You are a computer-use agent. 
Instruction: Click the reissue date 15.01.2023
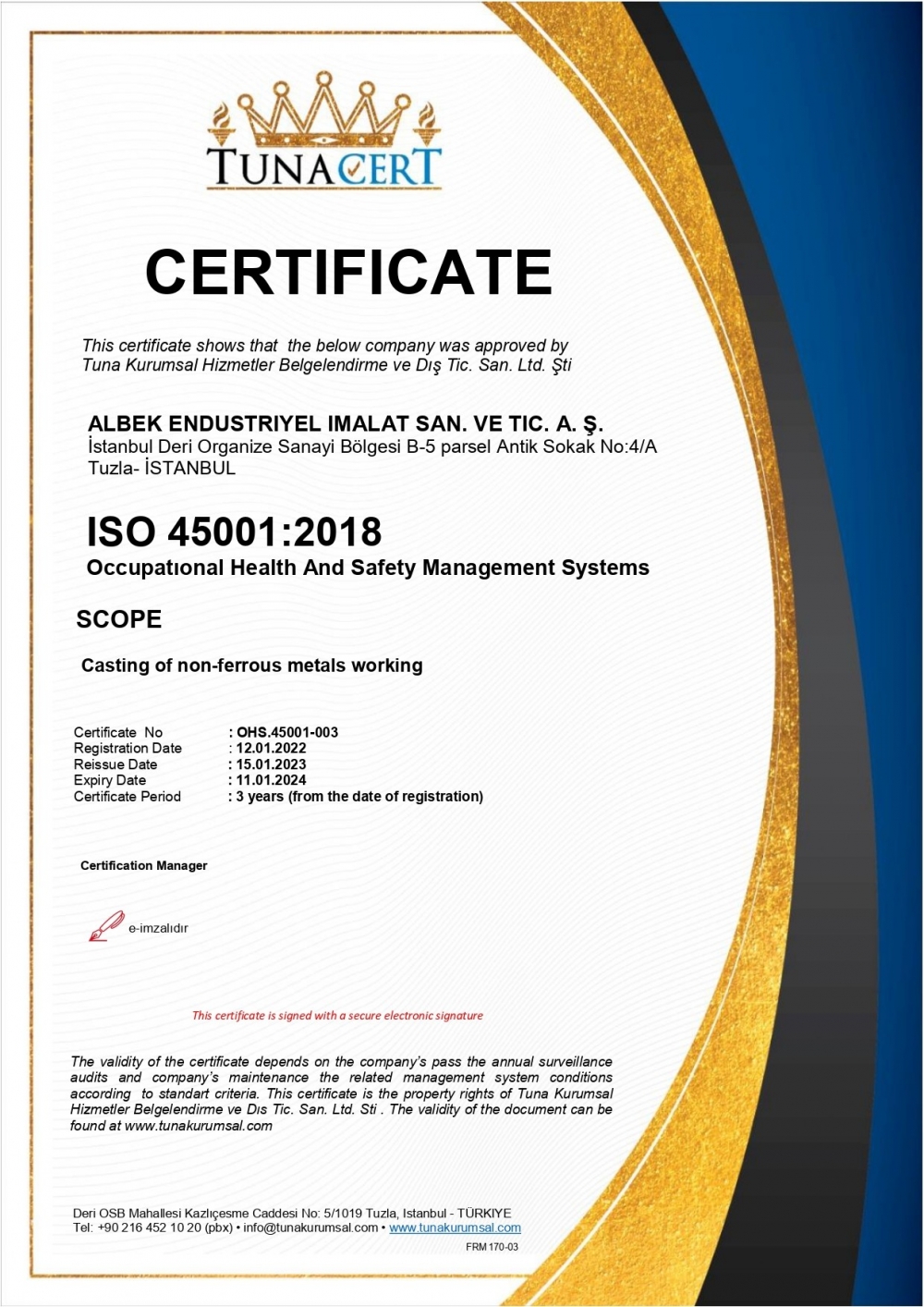coord(271,764)
